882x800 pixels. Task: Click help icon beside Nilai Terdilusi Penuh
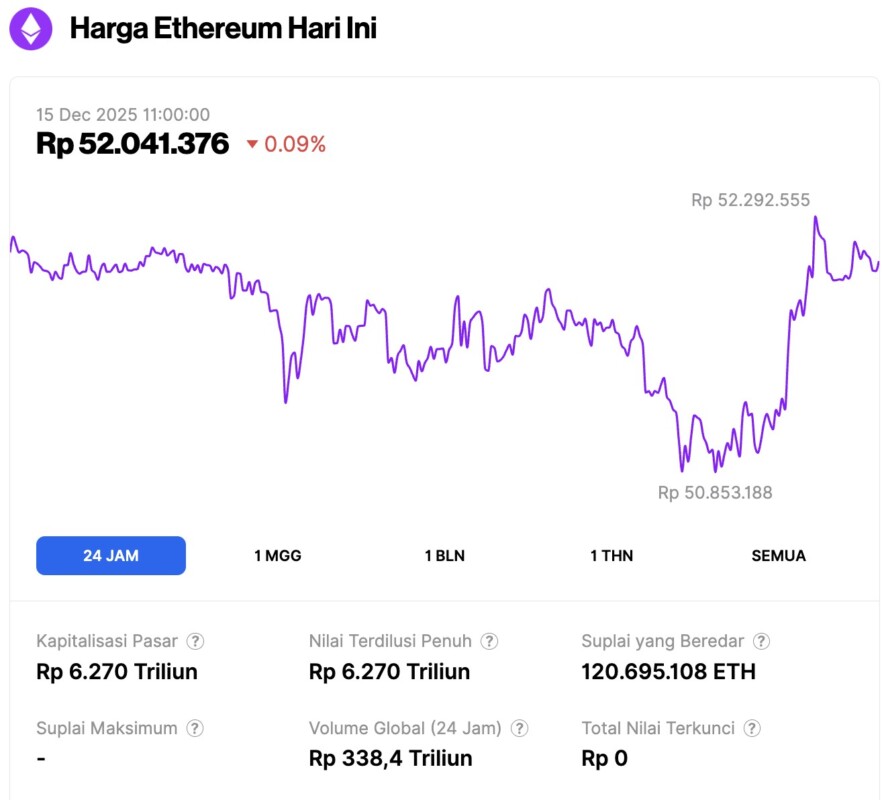pos(489,641)
